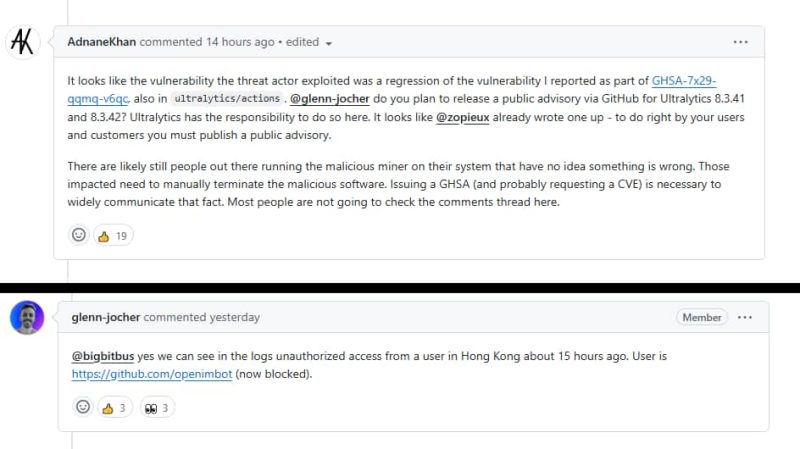Click the Member badge label

pyautogui.click(x=701, y=317)
